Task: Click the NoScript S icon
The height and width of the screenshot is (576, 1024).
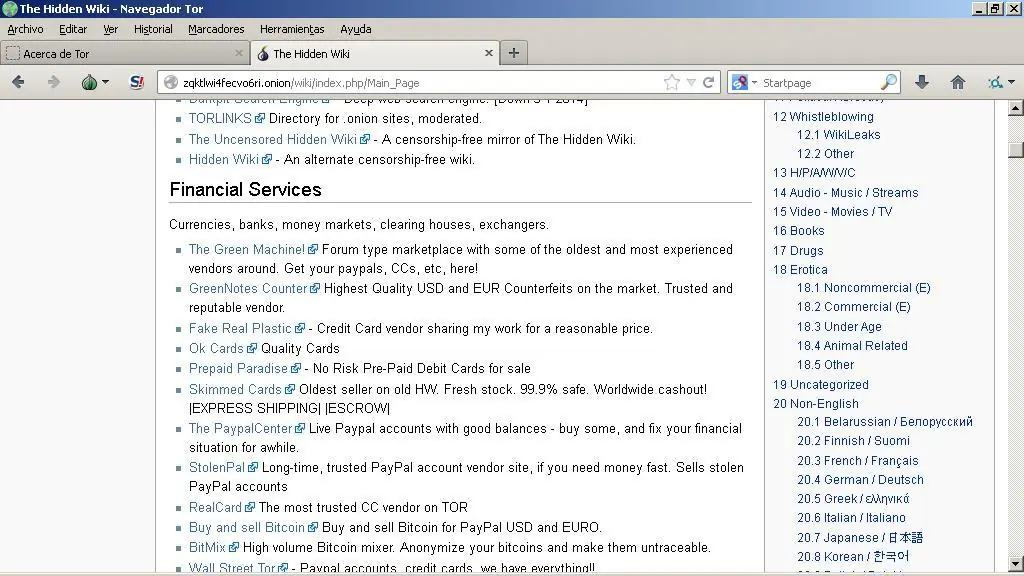Action: 136,82
